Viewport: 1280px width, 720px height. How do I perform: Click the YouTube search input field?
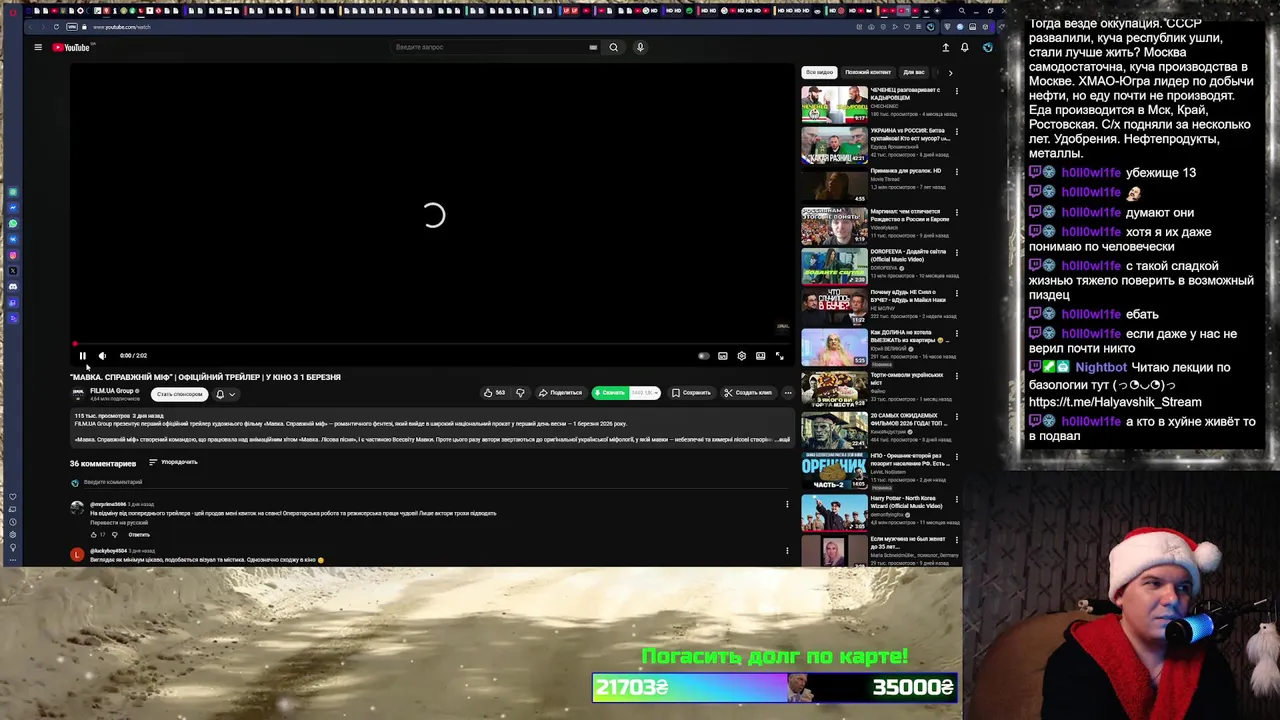(x=490, y=47)
